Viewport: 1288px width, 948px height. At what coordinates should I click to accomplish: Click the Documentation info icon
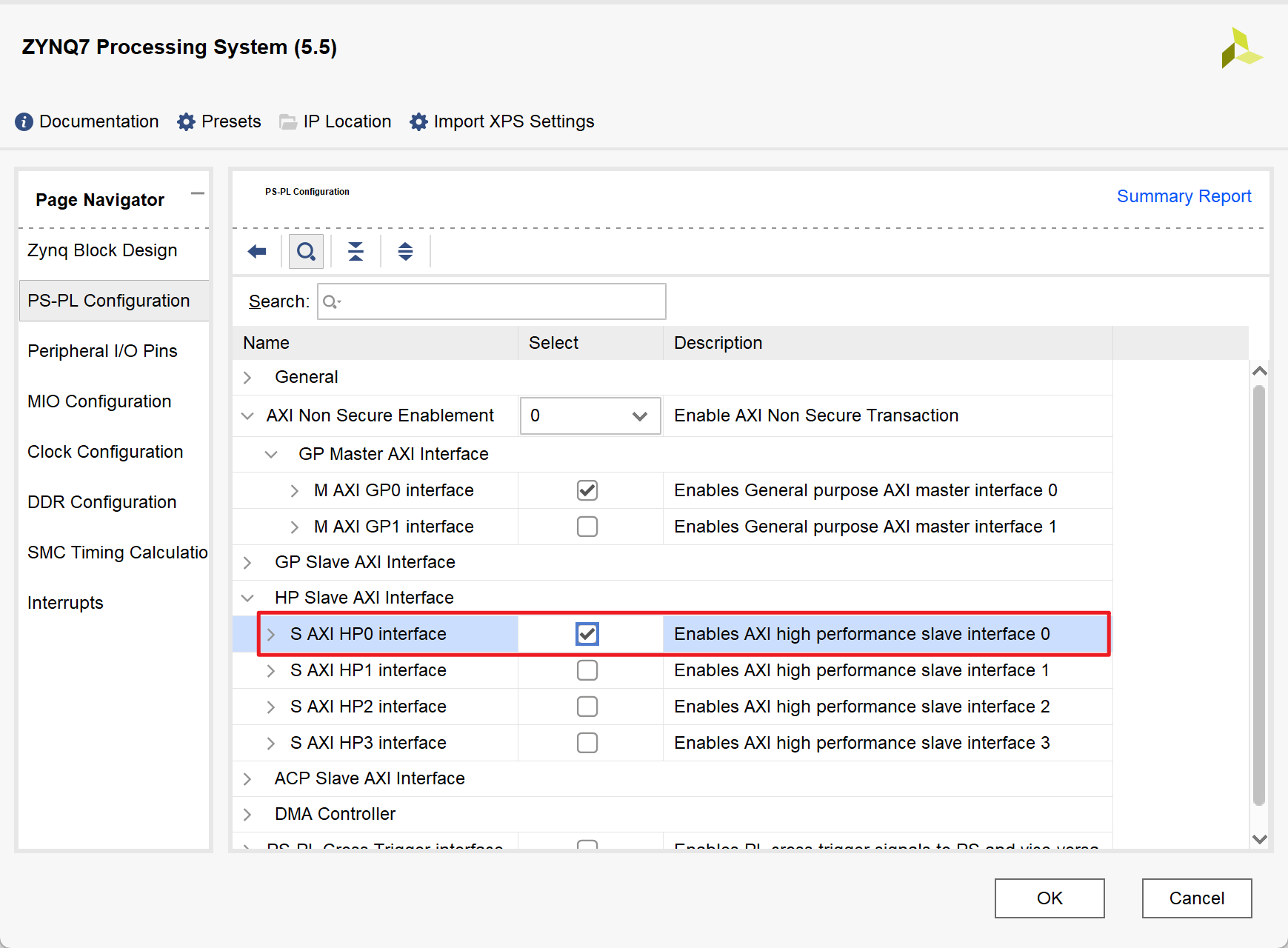point(24,121)
